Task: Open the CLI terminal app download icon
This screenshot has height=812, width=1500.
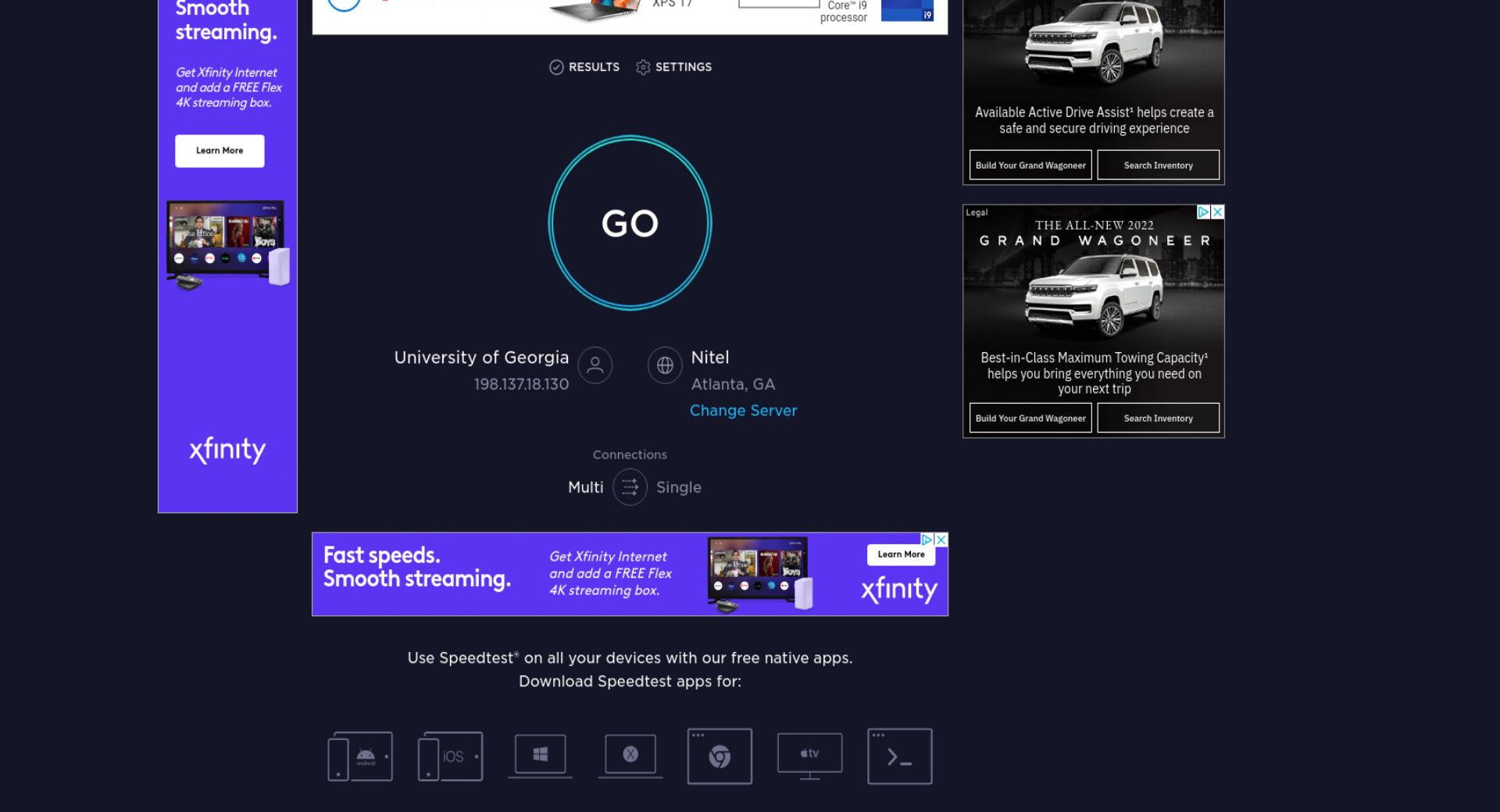Action: [x=900, y=756]
